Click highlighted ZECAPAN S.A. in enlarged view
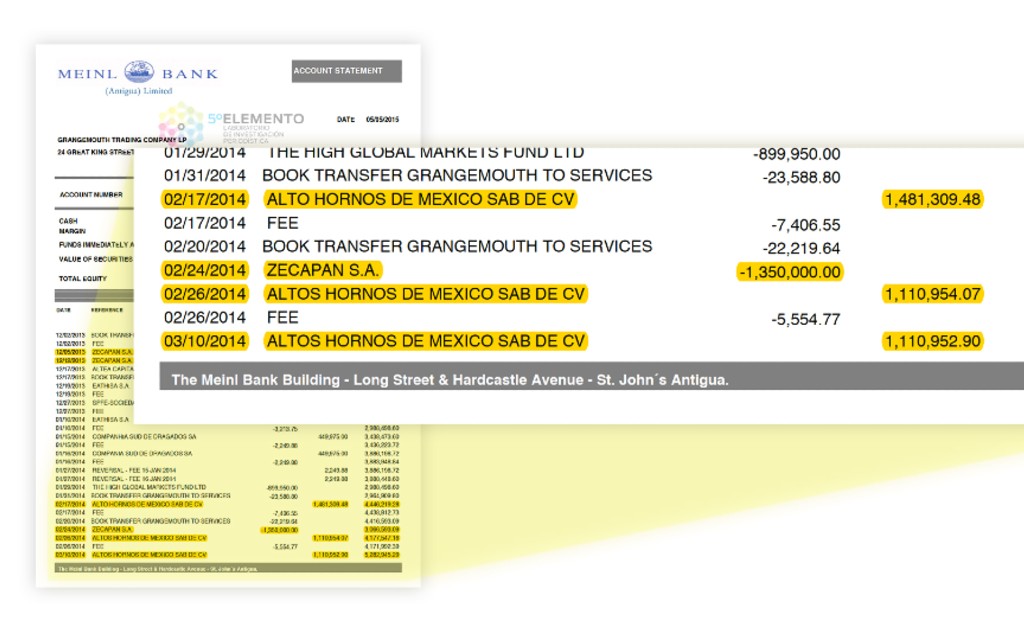The image size is (1024, 640). [323, 270]
